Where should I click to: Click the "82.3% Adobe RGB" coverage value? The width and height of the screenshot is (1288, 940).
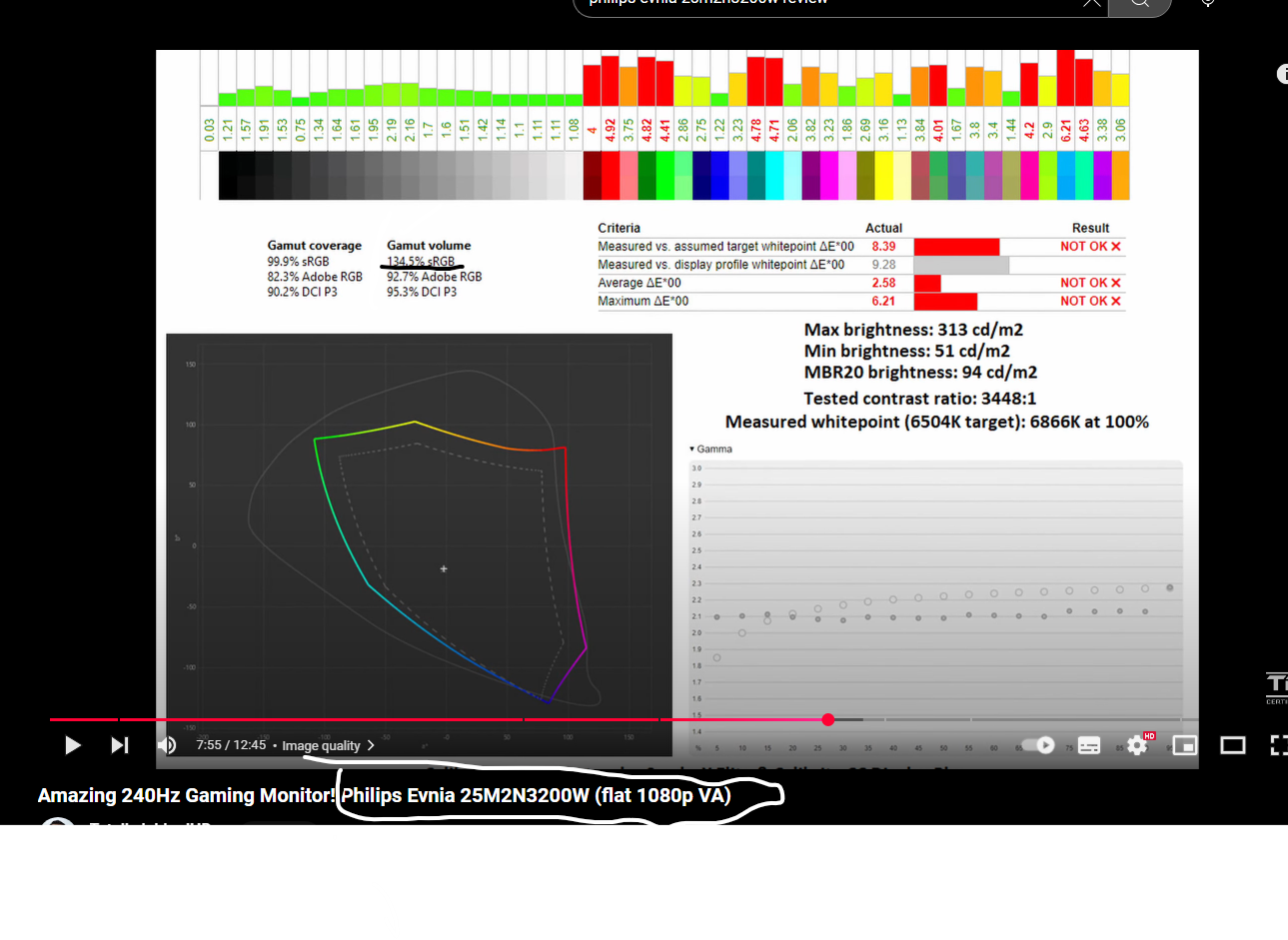315,277
